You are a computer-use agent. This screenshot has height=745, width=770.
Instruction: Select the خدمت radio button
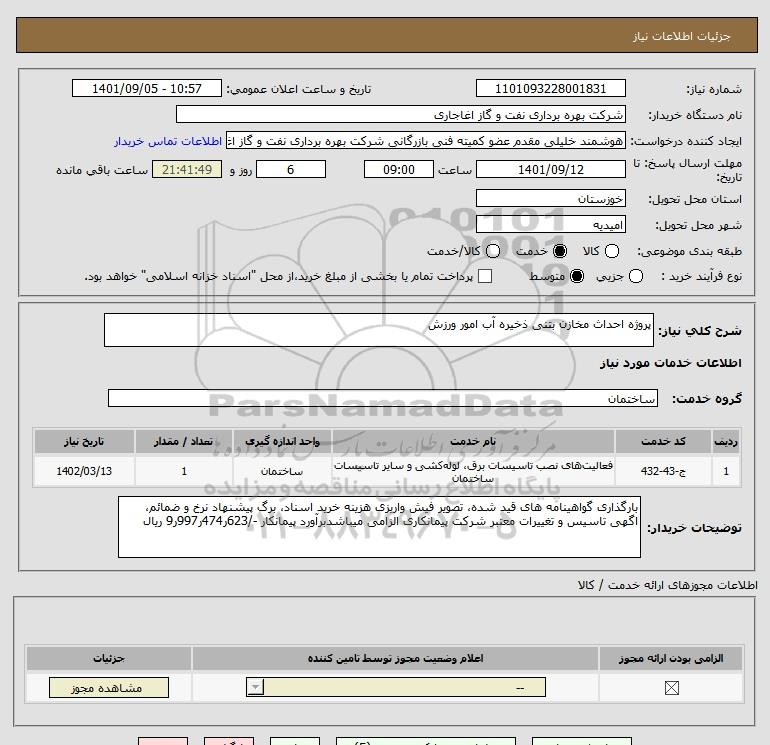(x=560, y=251)
